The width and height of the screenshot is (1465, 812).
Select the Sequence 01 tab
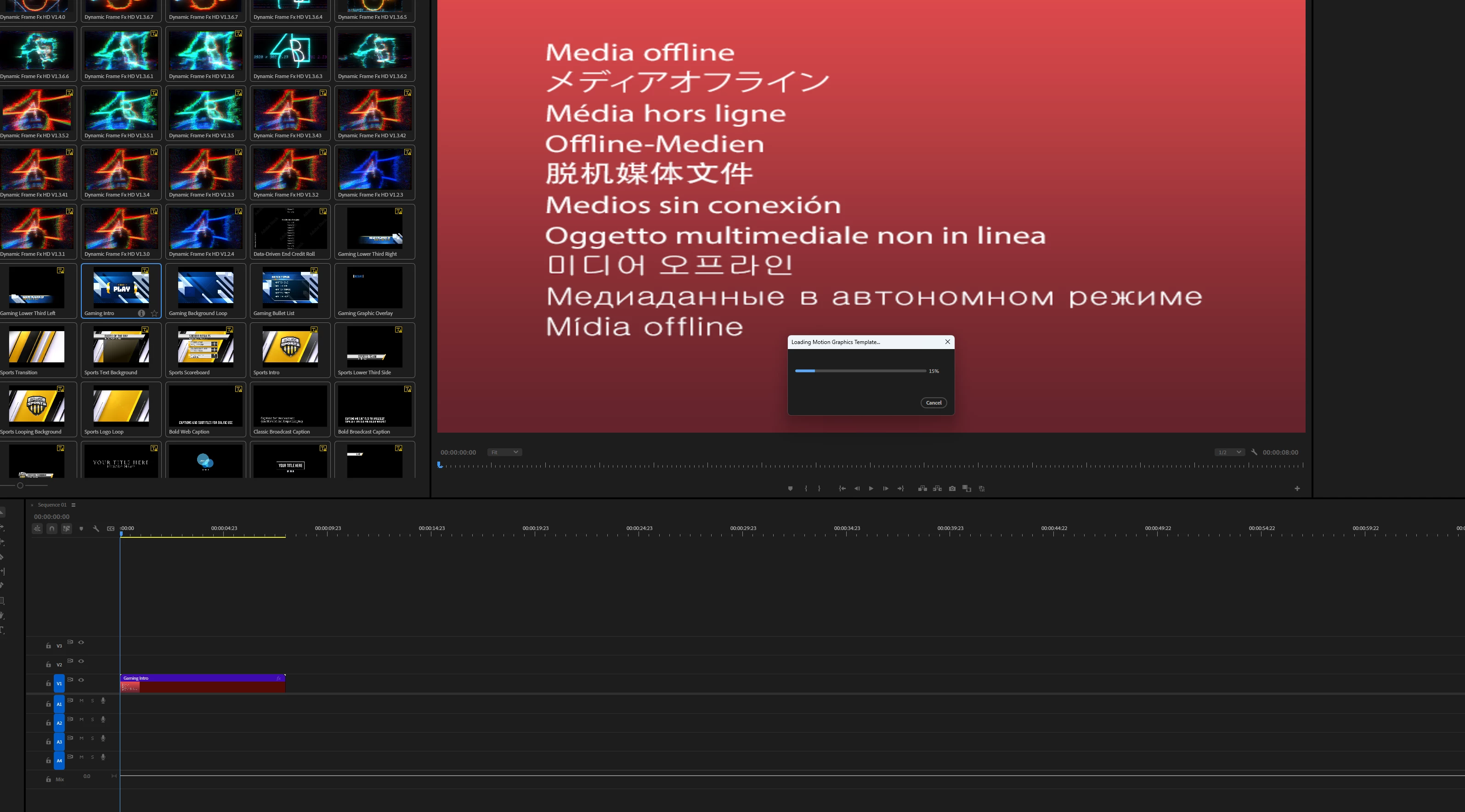pyautogui.click(x=52, y=505)
